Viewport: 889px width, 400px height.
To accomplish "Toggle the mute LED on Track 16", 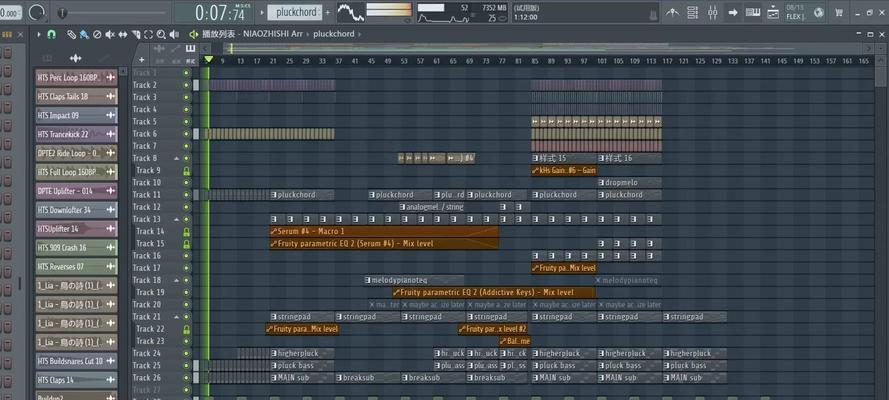I will (187, 256).
